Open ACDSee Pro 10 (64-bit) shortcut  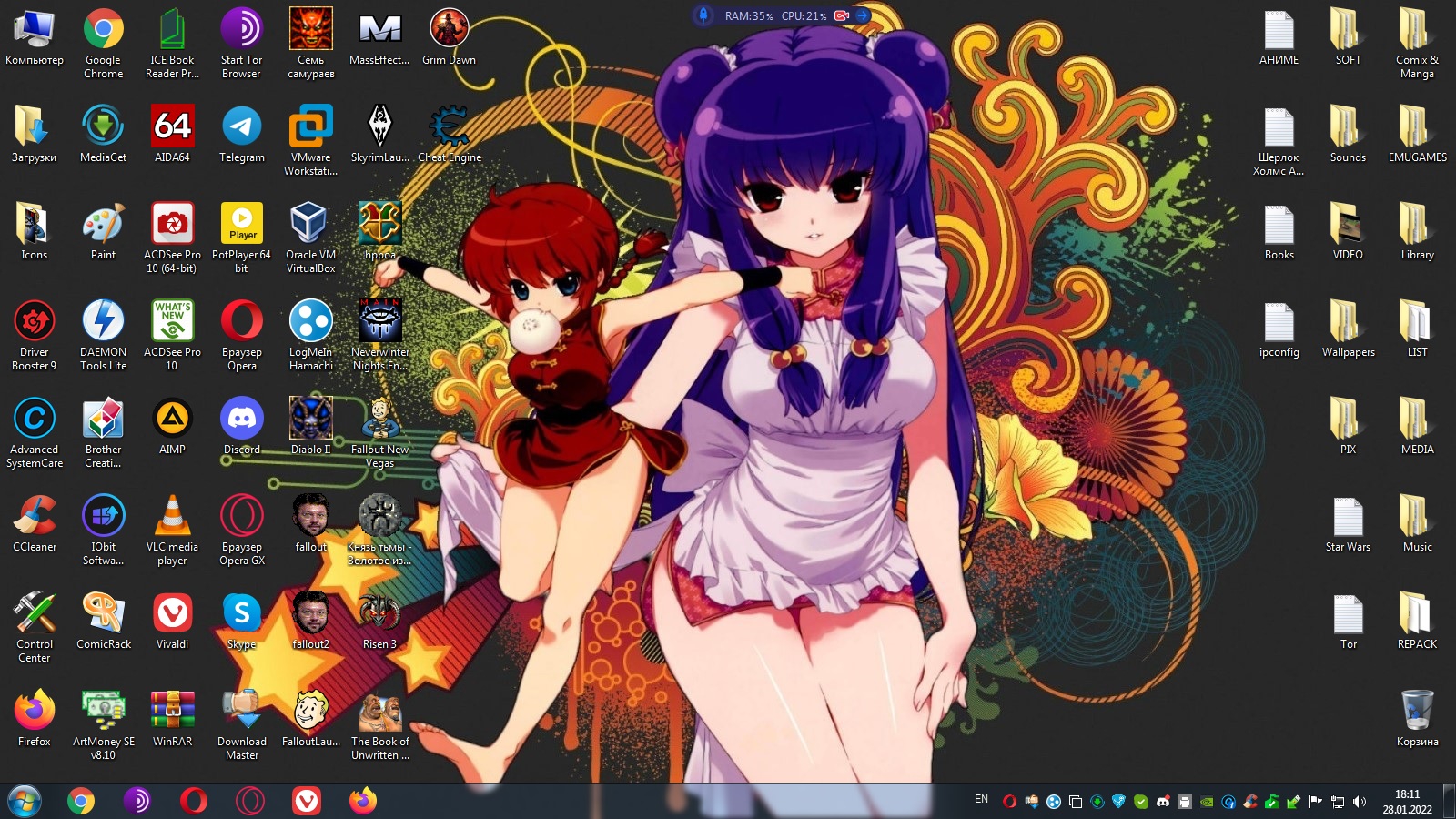click(172, 238)
